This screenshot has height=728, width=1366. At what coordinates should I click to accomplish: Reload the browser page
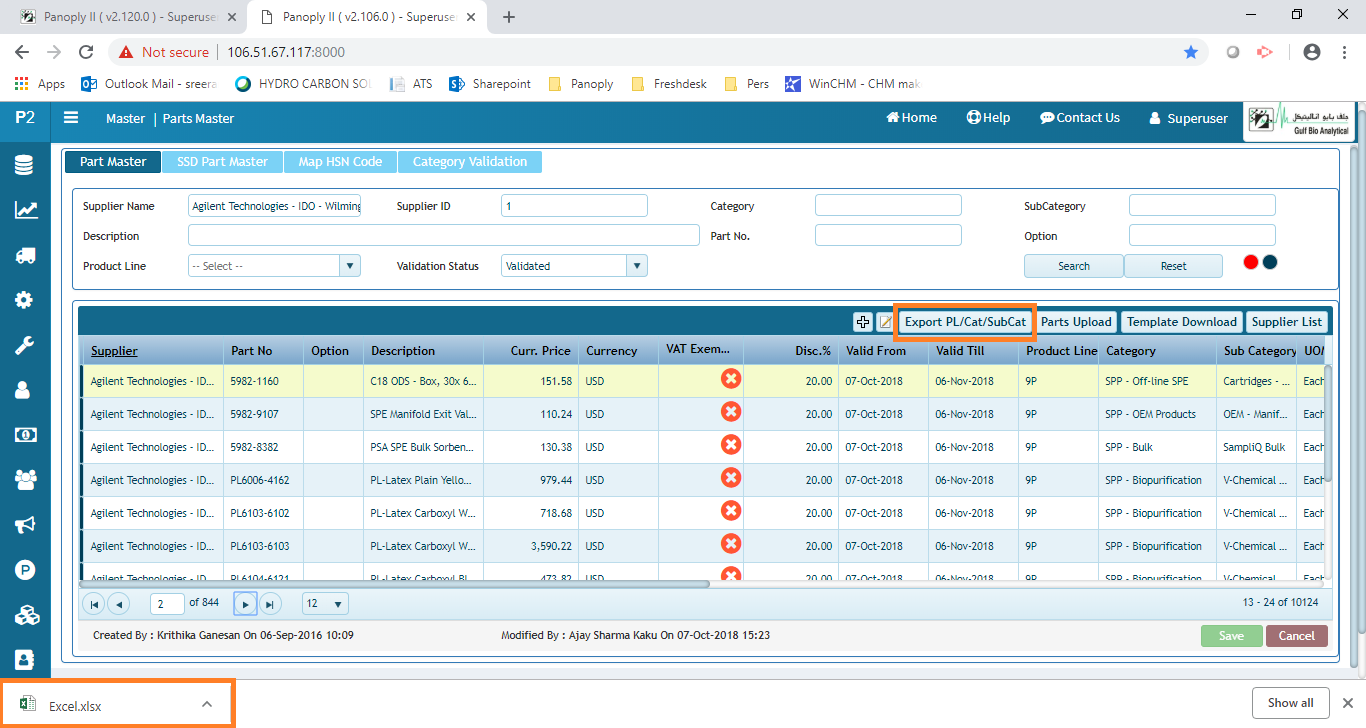(x=86, y=52)
